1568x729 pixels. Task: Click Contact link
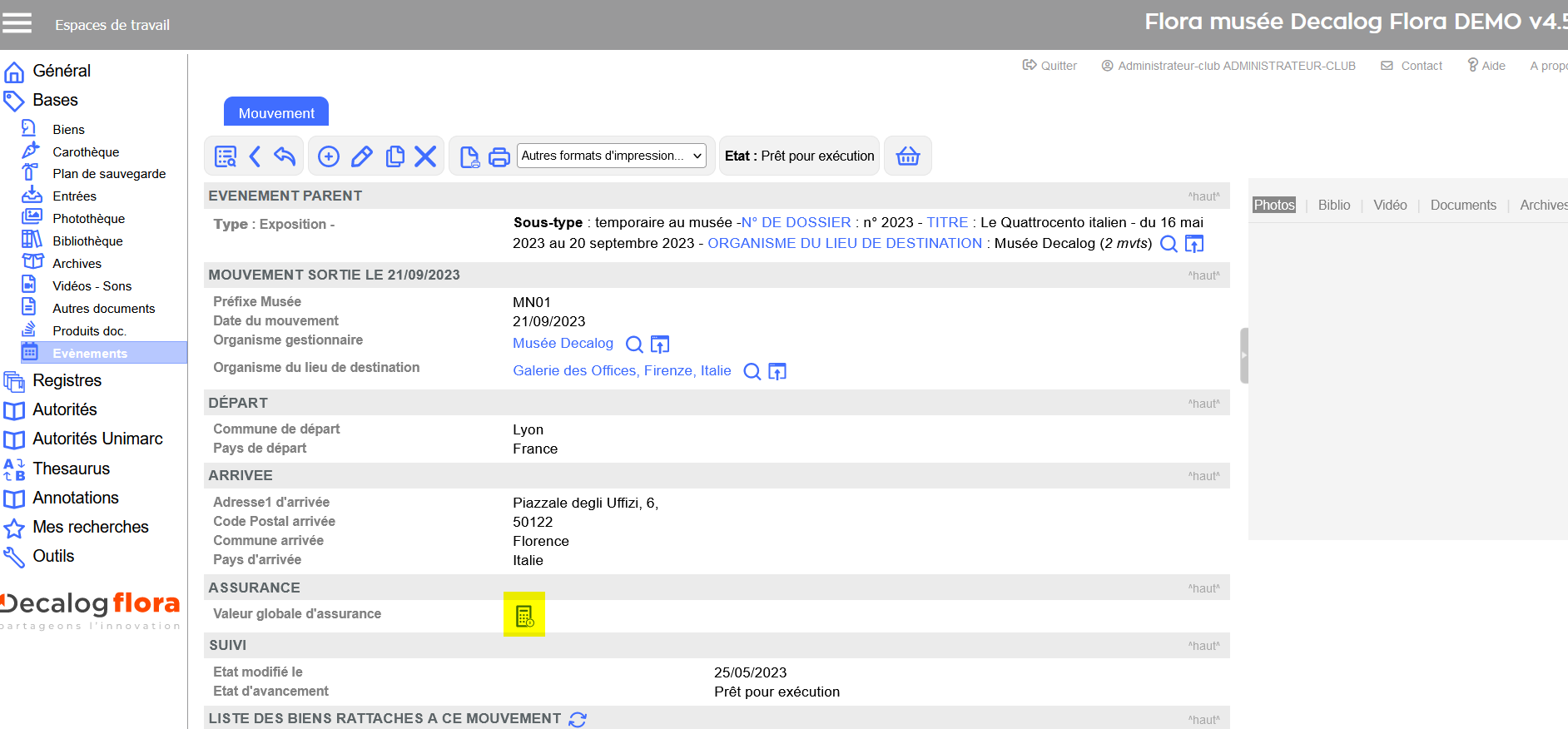1412,66
